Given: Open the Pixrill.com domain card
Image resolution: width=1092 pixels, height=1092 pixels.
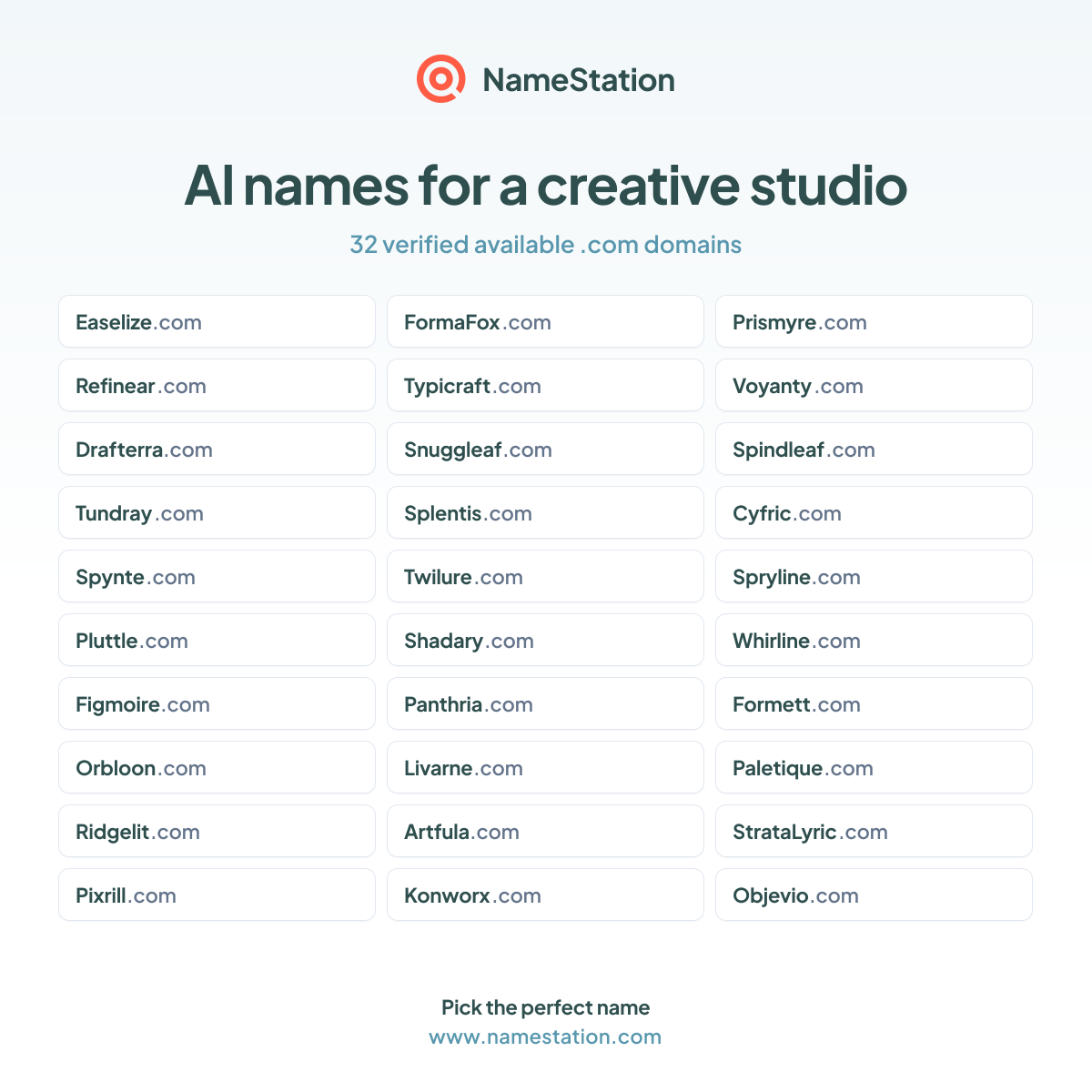Looking at the screenshot, I should [217, 895].
